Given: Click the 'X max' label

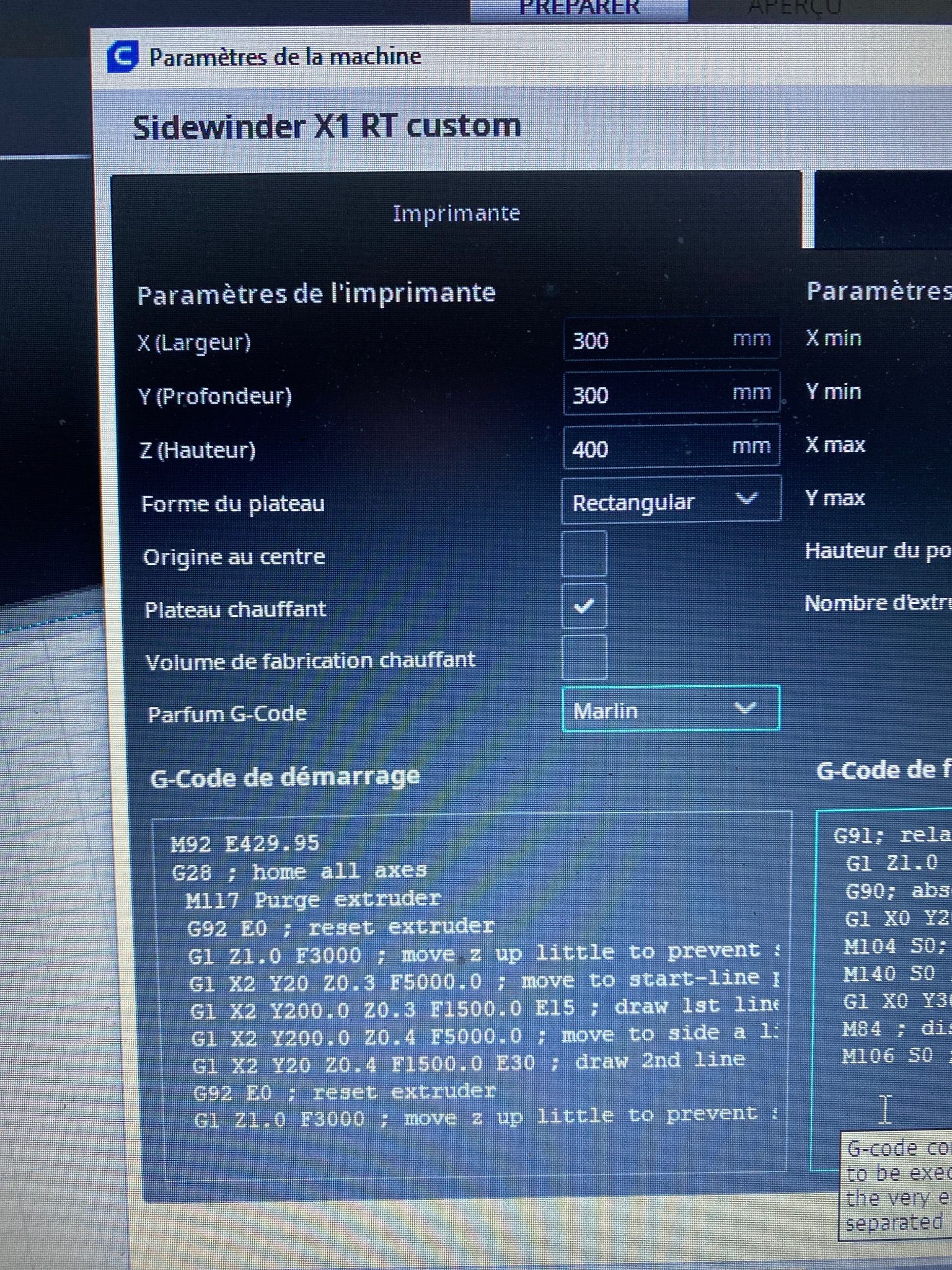Looking at the screenshot, I should pyautogui.click(x=835, y=445).
